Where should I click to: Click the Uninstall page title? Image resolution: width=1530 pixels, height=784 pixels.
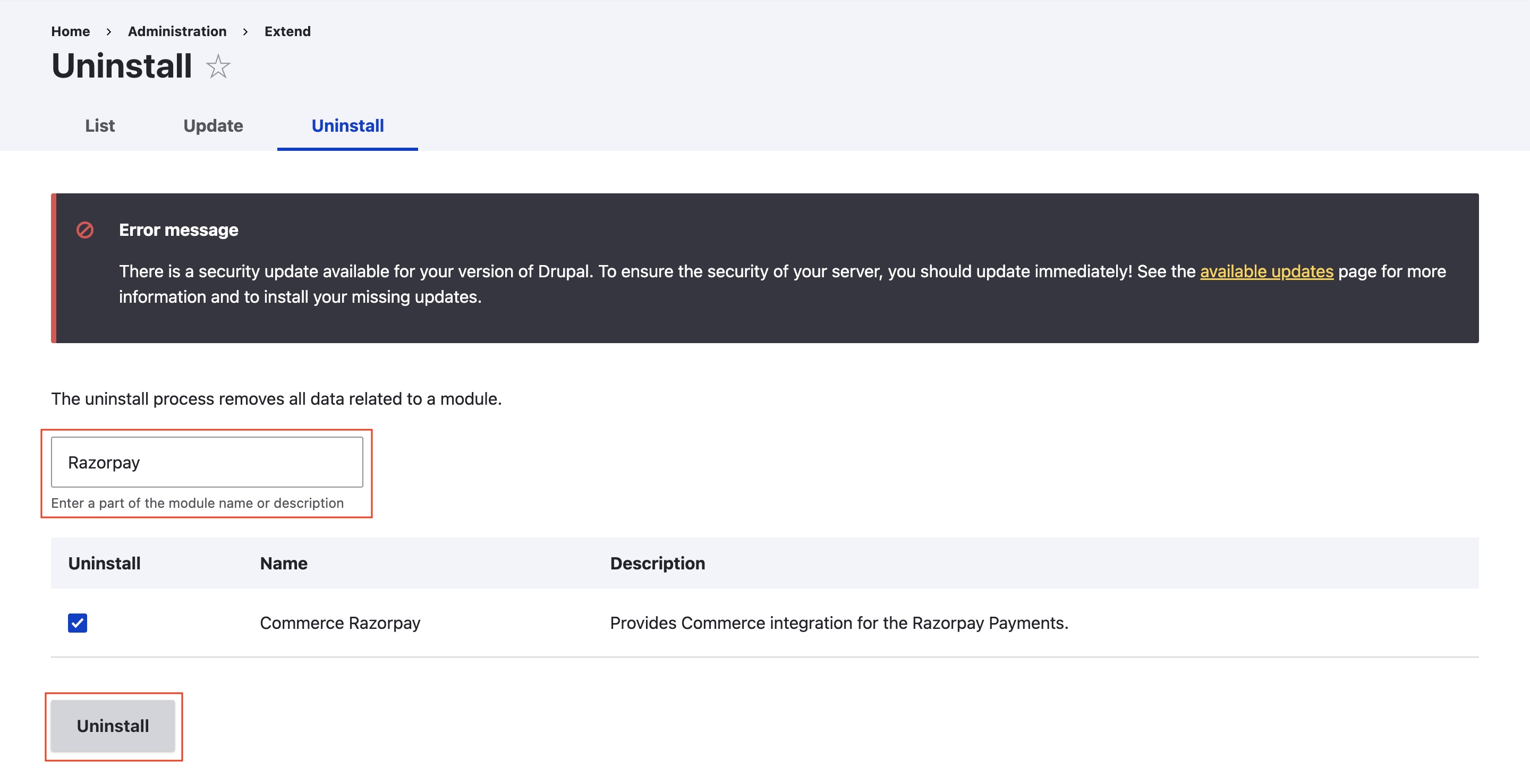tap(122, 65)
